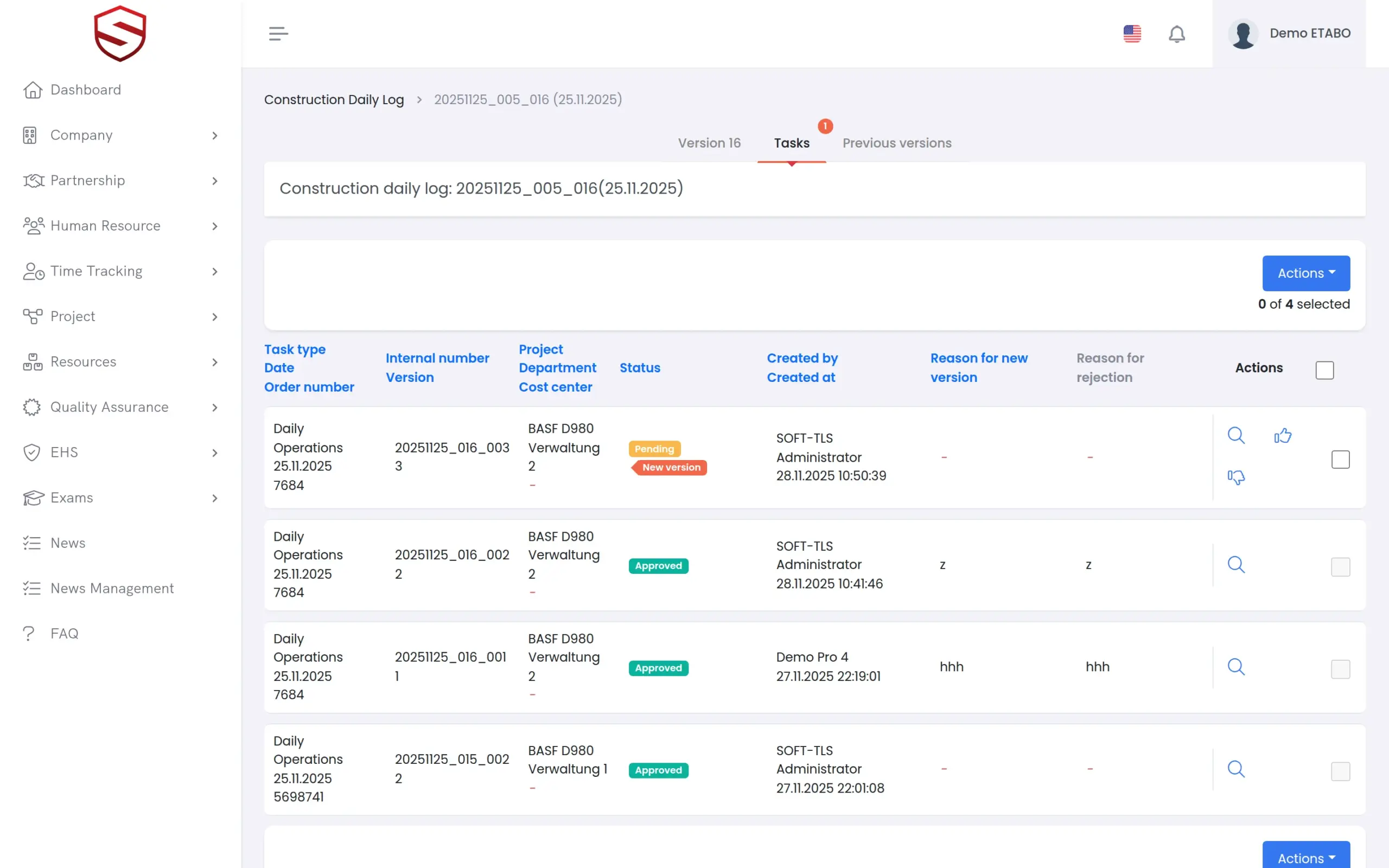The height and width of the screenshot is (868, 1389).
Task: Open the US flag language selector
Action: click(x=1132, y=34)
